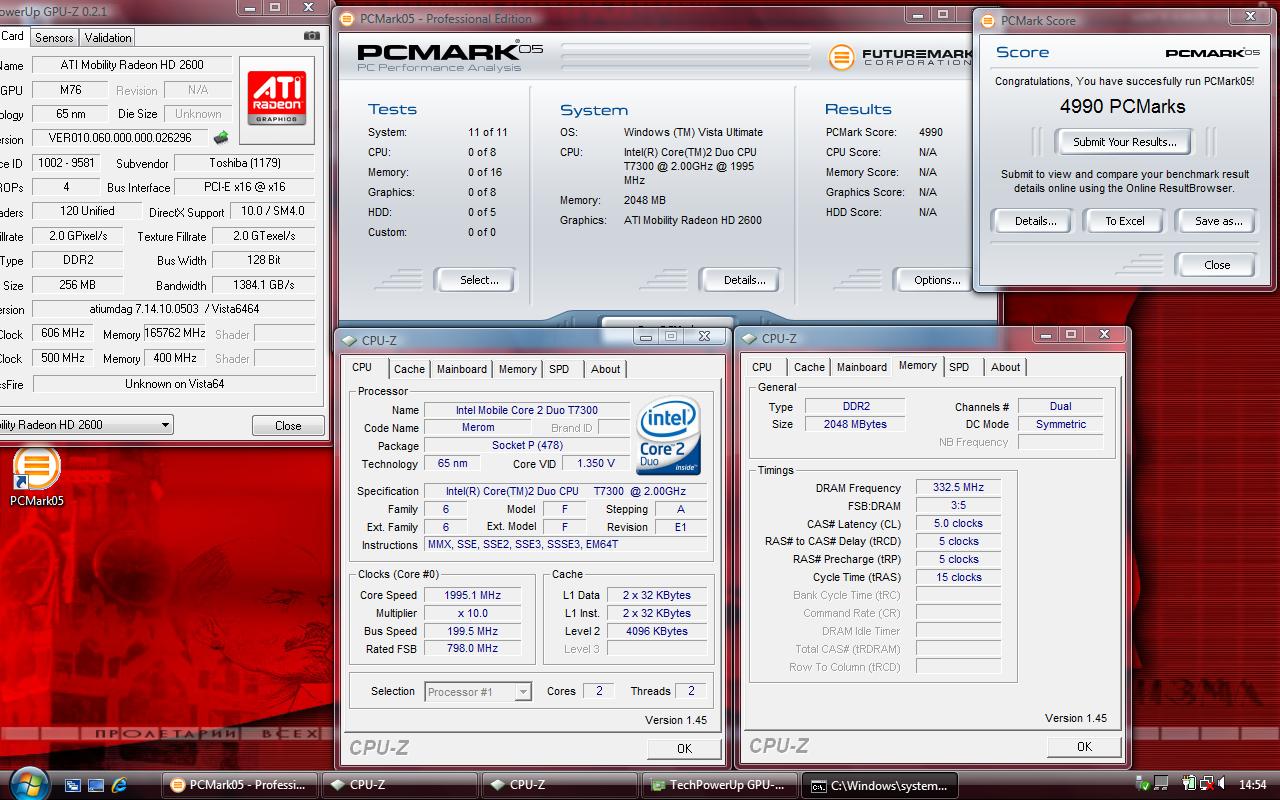Click the Core Speed value 1995.1 MHz
The height and width of the screenshot is (800, 1280).
(x=472, y=595)
